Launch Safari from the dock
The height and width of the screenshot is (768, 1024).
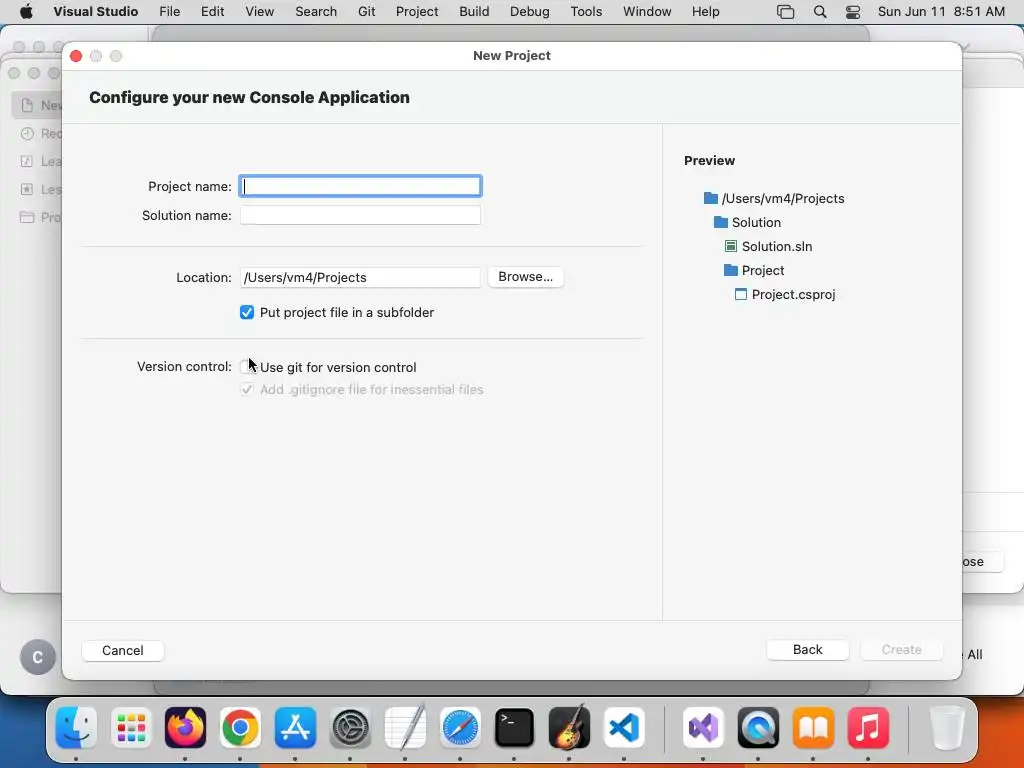(x=460, y=728)
